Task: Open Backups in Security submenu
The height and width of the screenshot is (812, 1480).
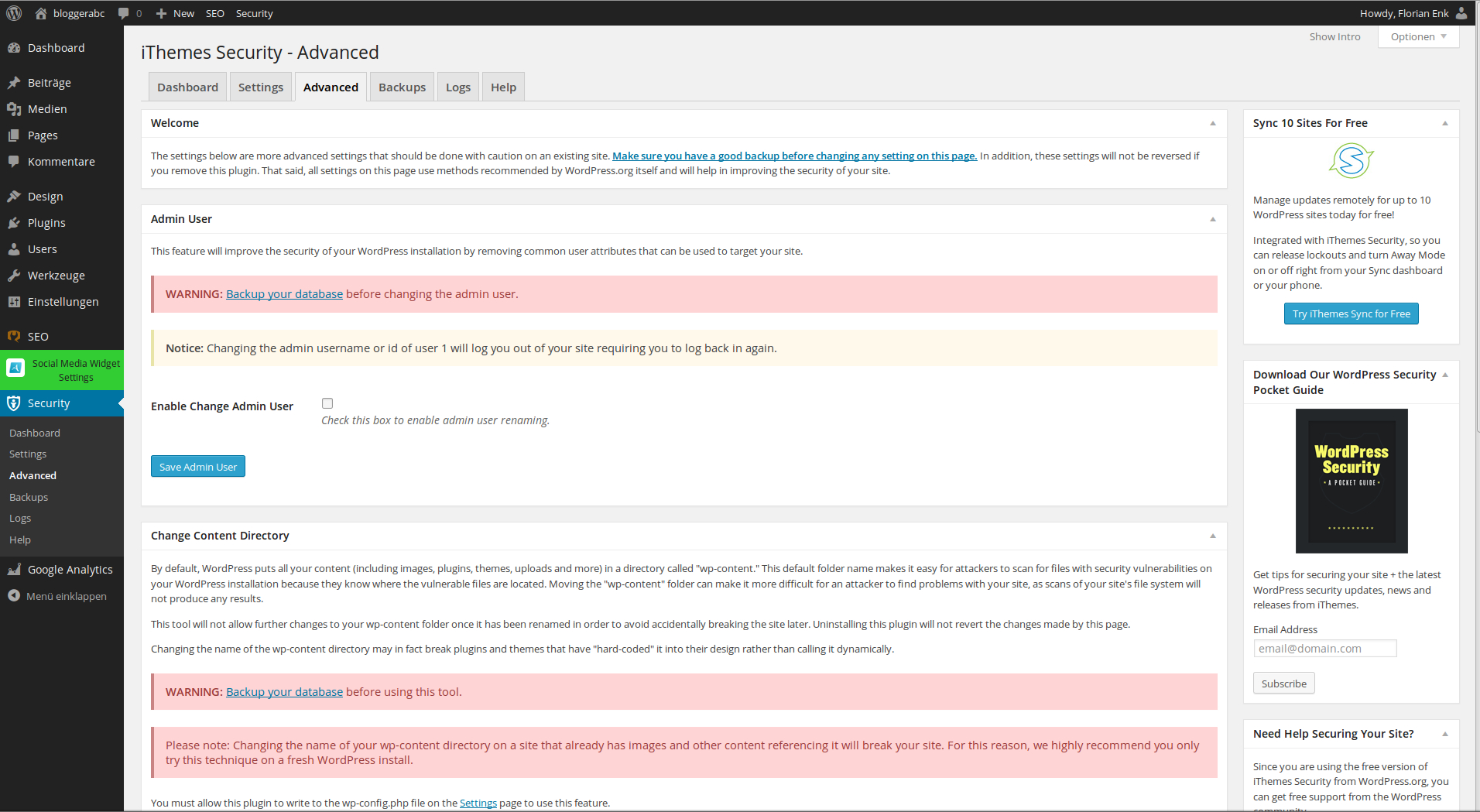Action: tap(29, 497)
